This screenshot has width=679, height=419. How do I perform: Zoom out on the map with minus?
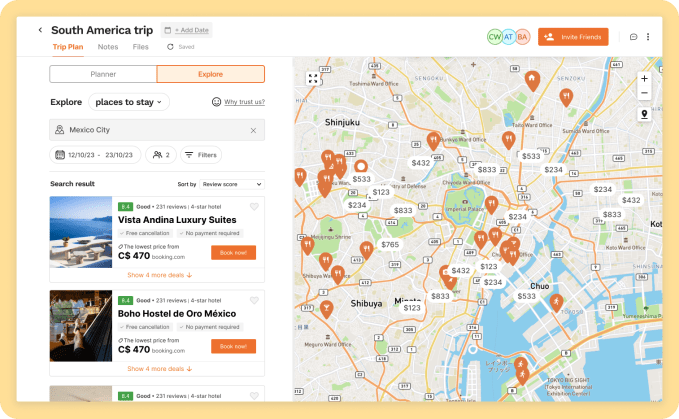644,93
